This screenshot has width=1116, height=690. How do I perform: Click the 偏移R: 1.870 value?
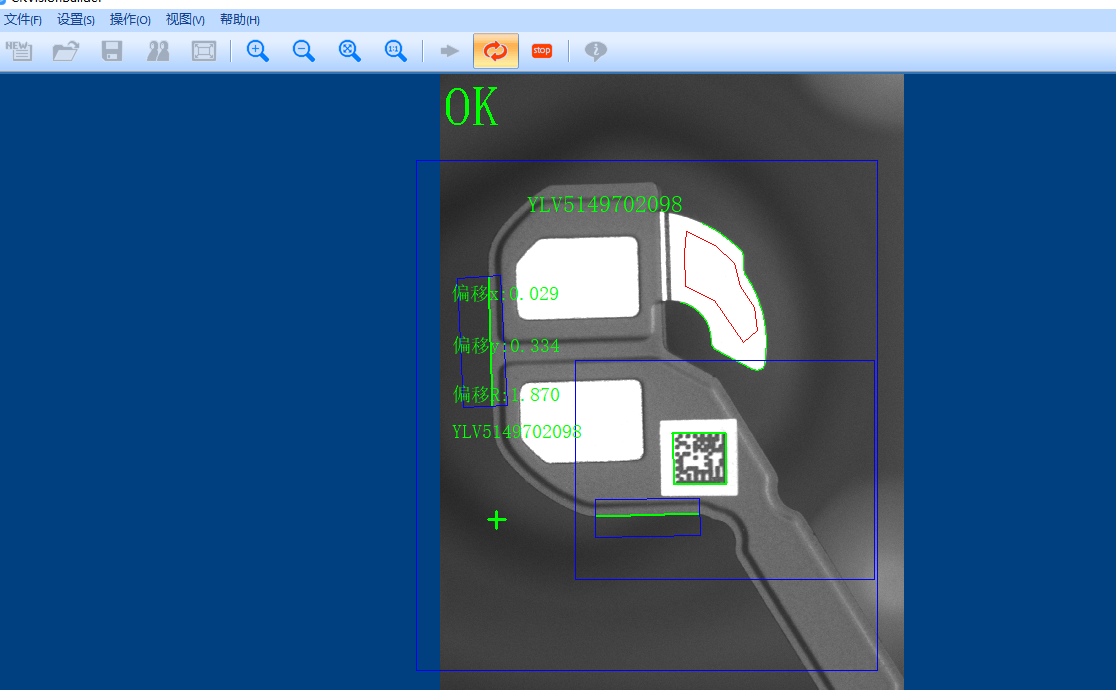point(506,394)
